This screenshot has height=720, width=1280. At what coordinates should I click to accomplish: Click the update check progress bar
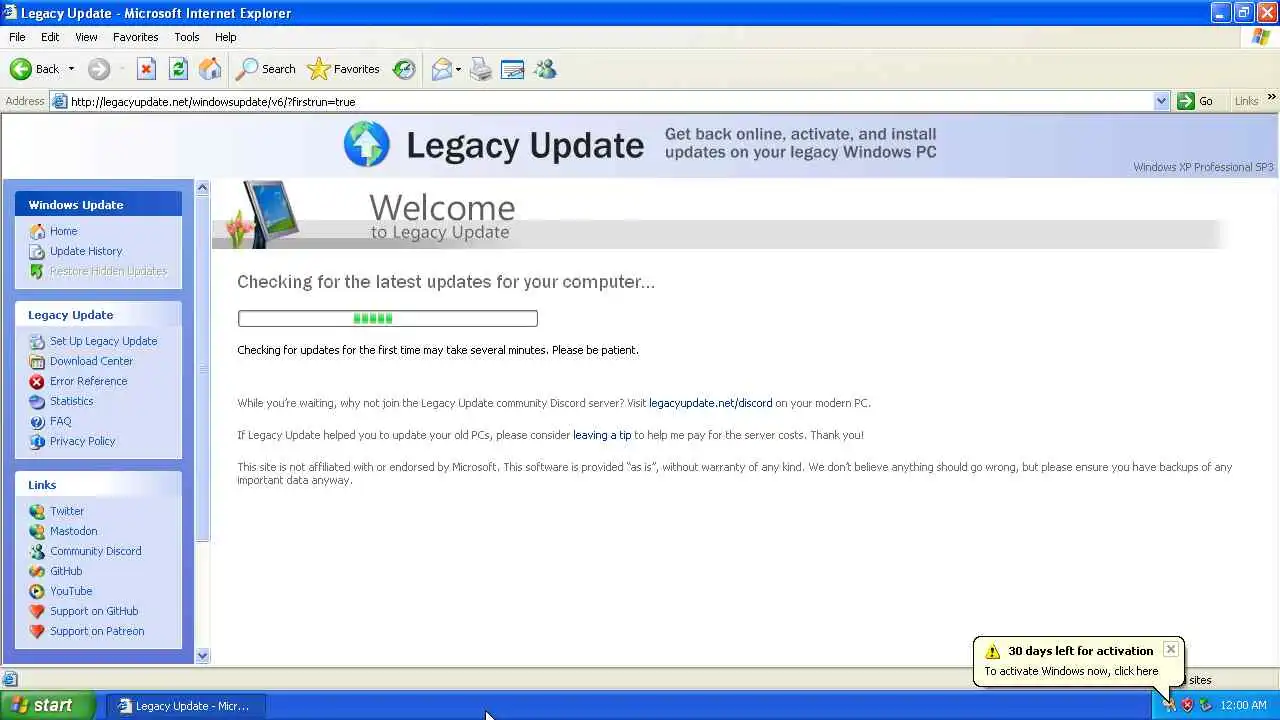[387, 318]
